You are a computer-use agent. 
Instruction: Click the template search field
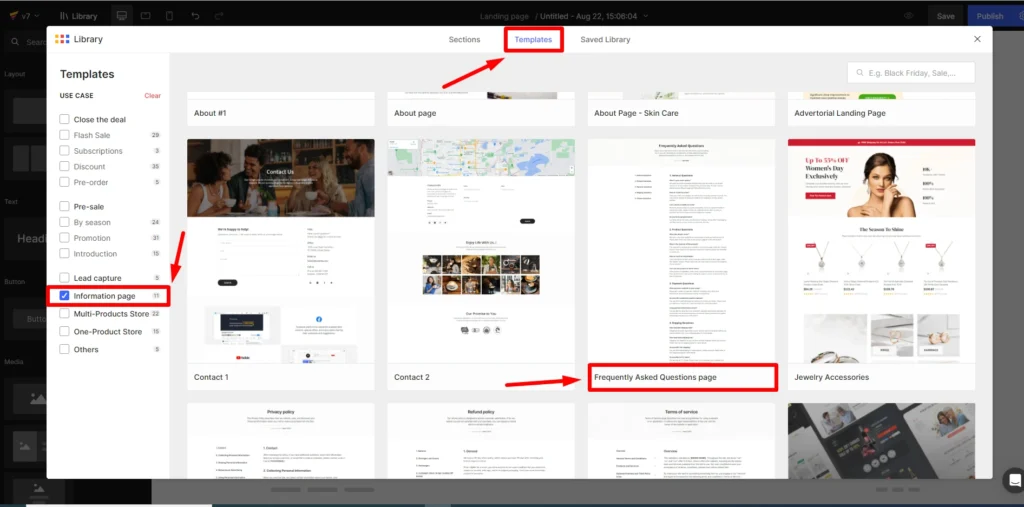911,73
